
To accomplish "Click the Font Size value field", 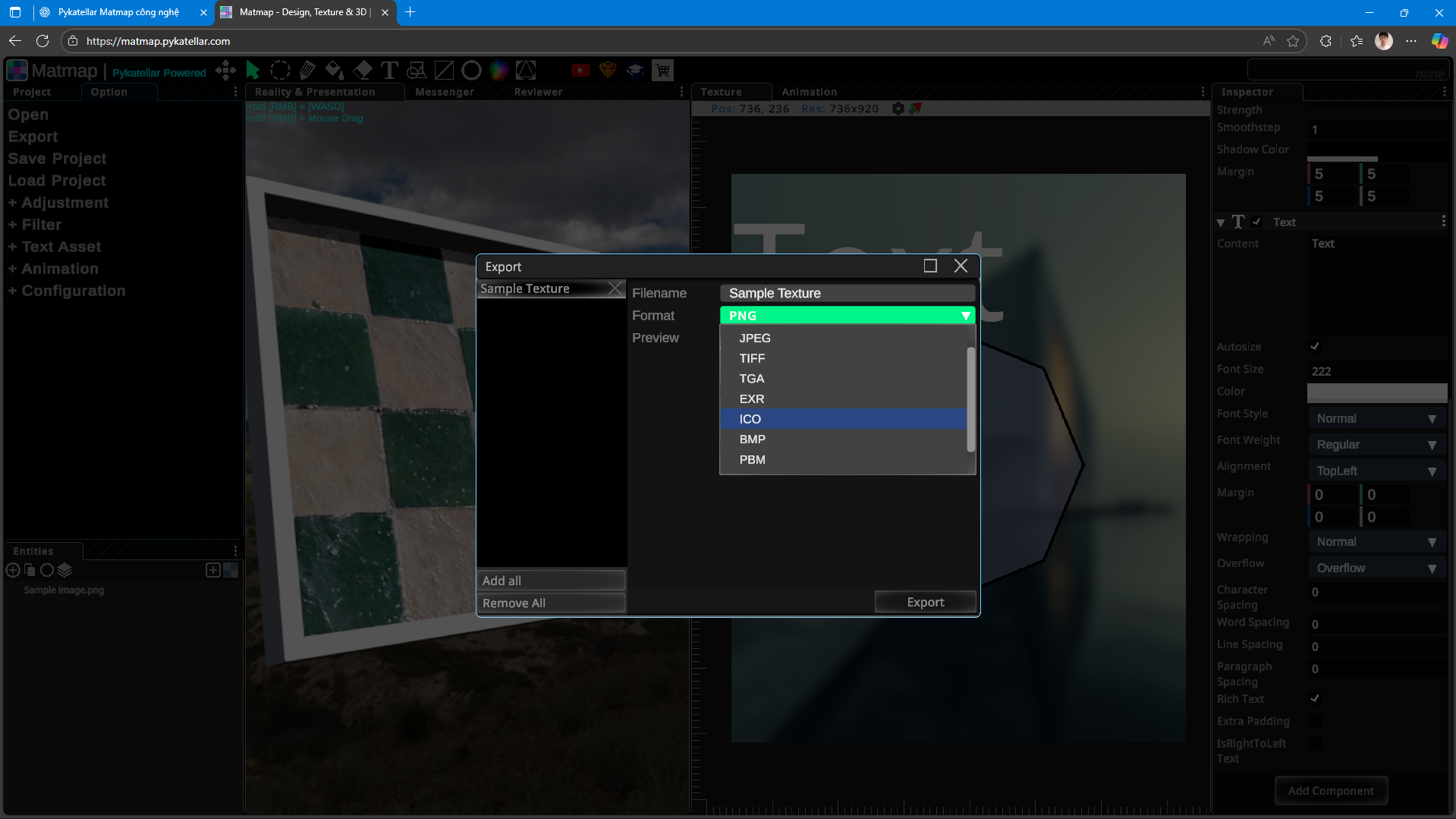I will tap(1376, 371).
